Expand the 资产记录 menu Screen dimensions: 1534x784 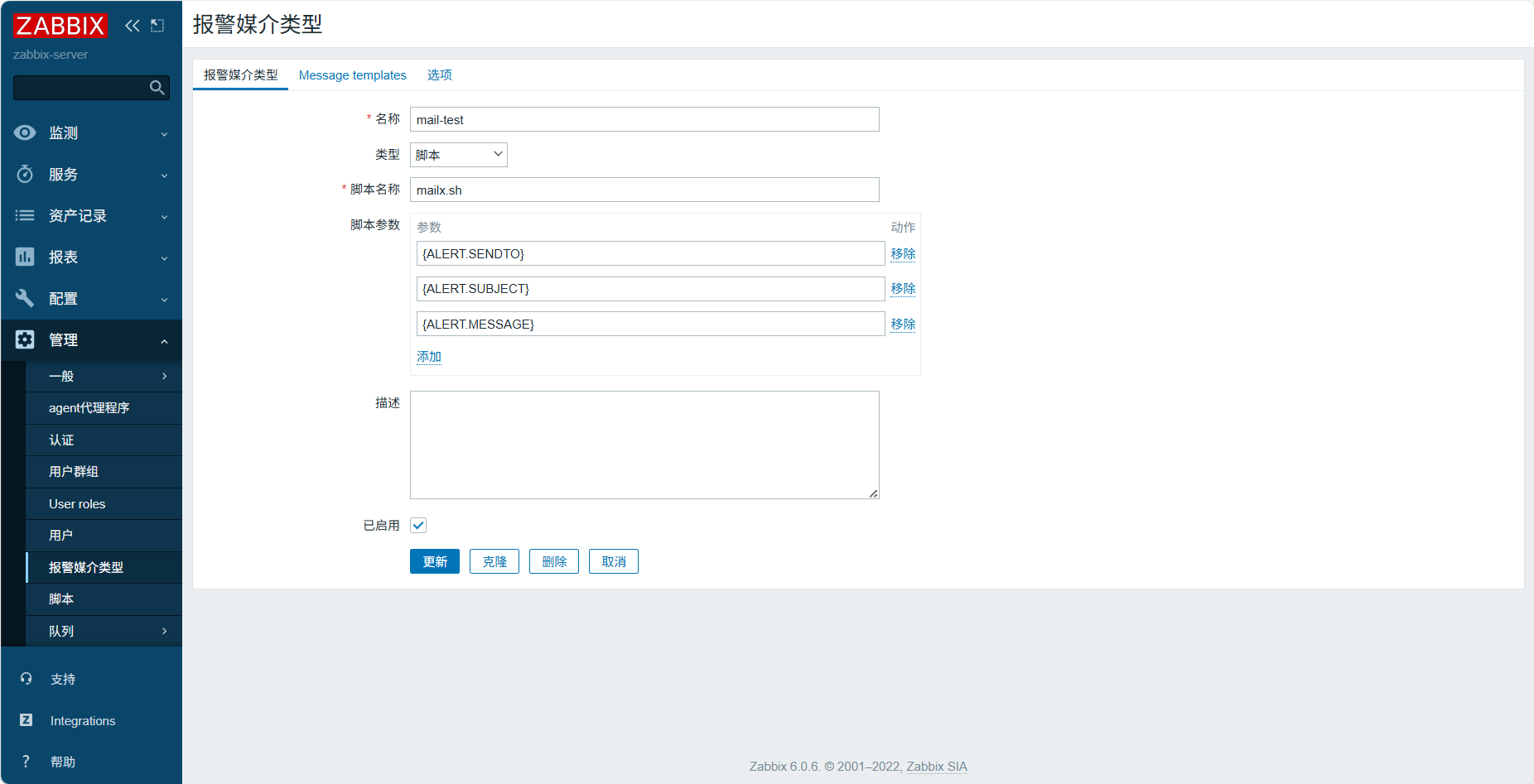[x=91, y=215]
